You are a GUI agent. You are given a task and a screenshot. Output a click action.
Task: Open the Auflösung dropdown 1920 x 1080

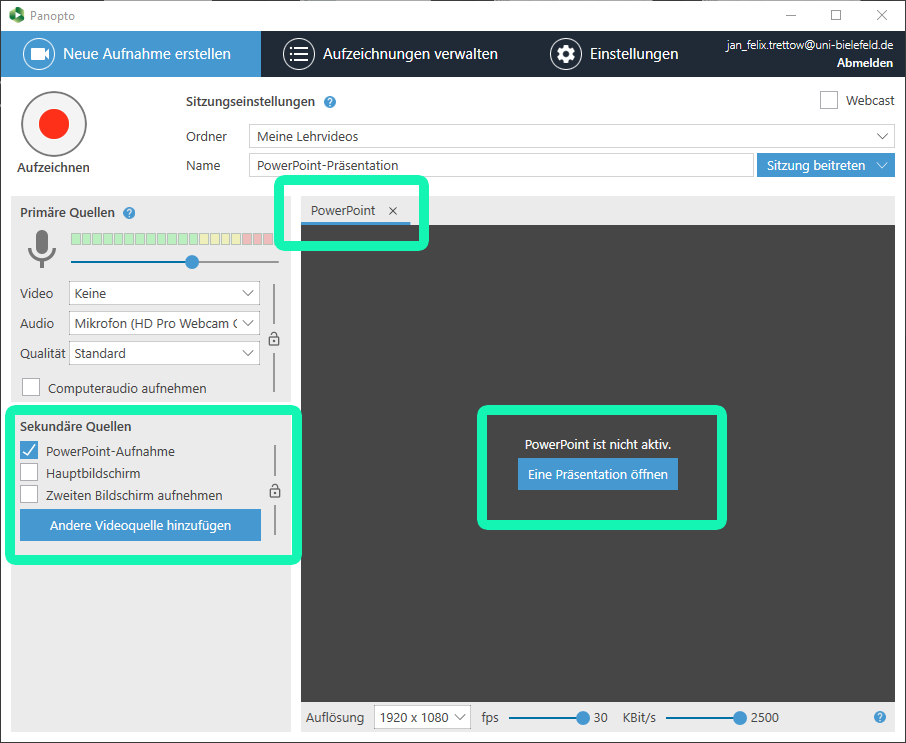point(422,717)
